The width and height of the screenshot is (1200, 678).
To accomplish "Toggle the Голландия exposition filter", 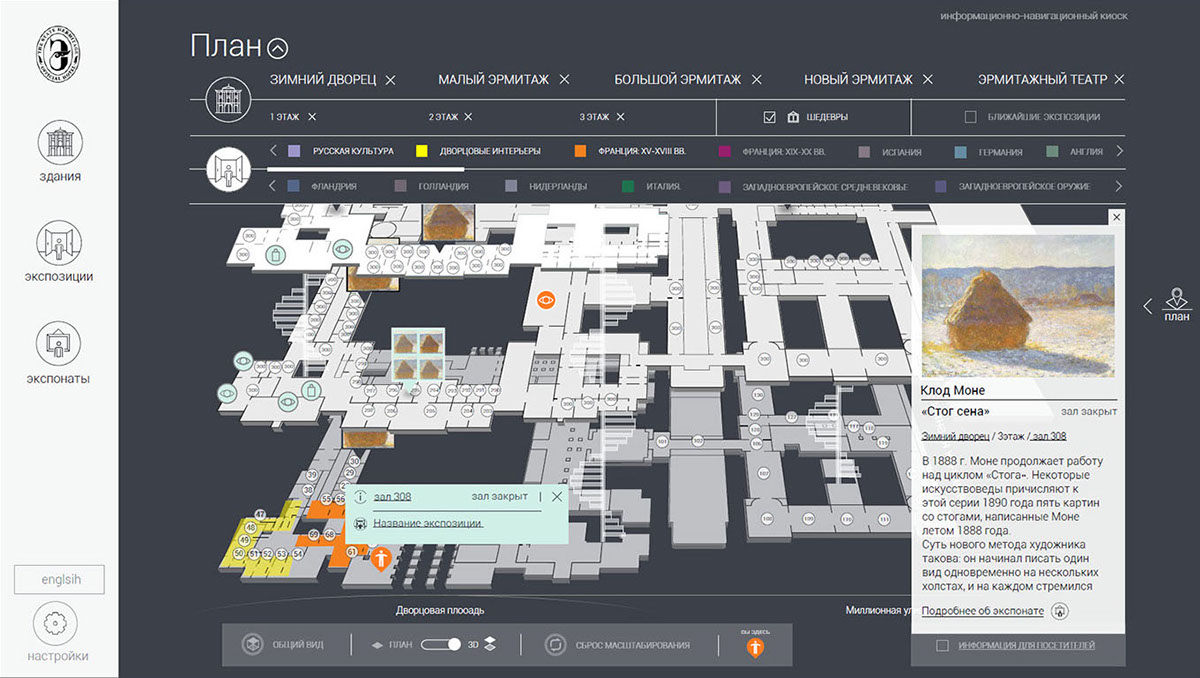I will coord(431,186).
